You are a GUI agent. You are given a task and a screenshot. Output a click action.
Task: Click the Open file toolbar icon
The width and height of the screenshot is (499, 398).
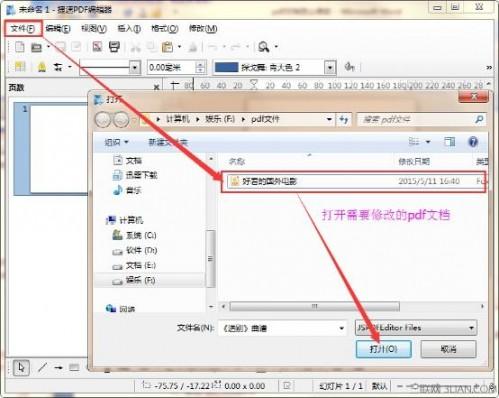tap(36, 47)
